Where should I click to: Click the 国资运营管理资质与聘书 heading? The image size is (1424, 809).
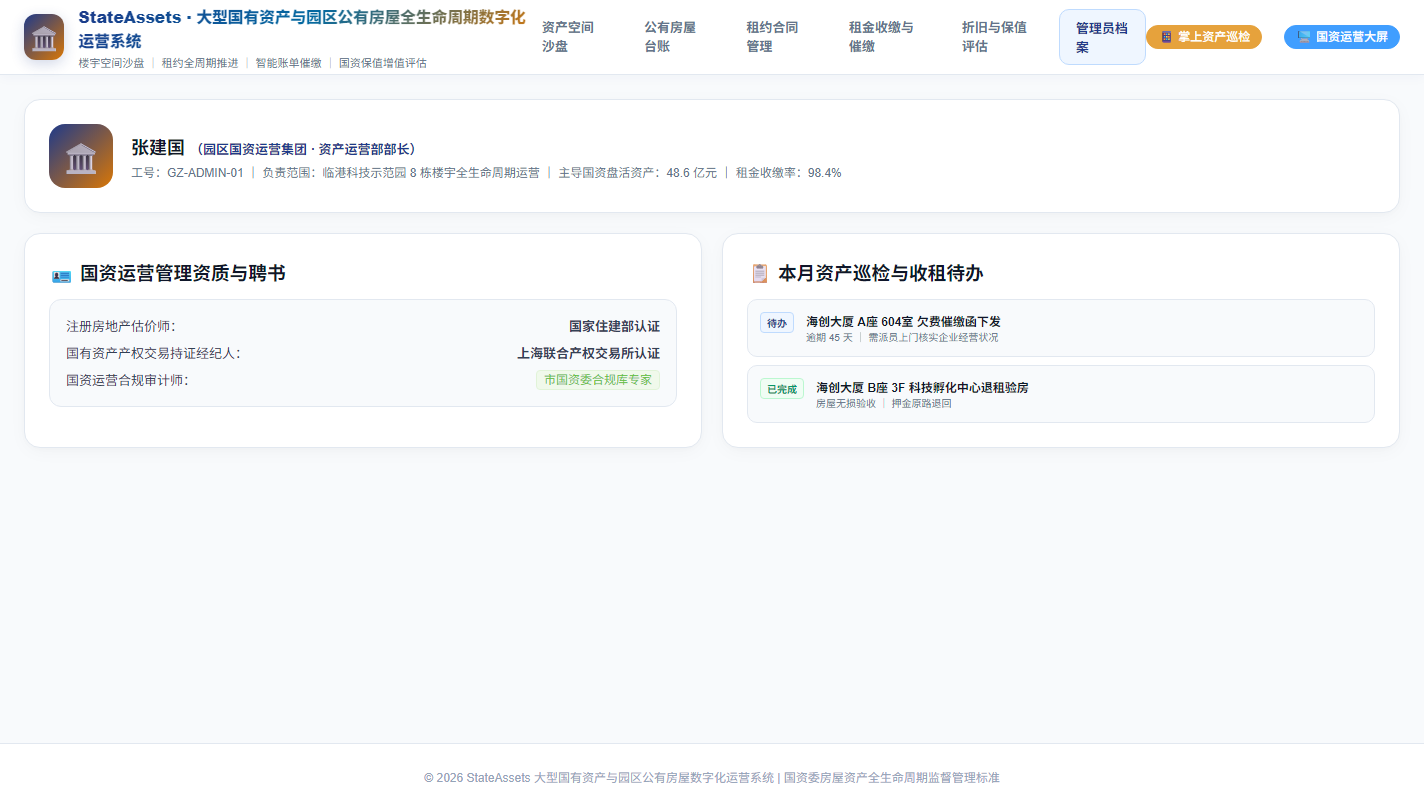[183, 274]
